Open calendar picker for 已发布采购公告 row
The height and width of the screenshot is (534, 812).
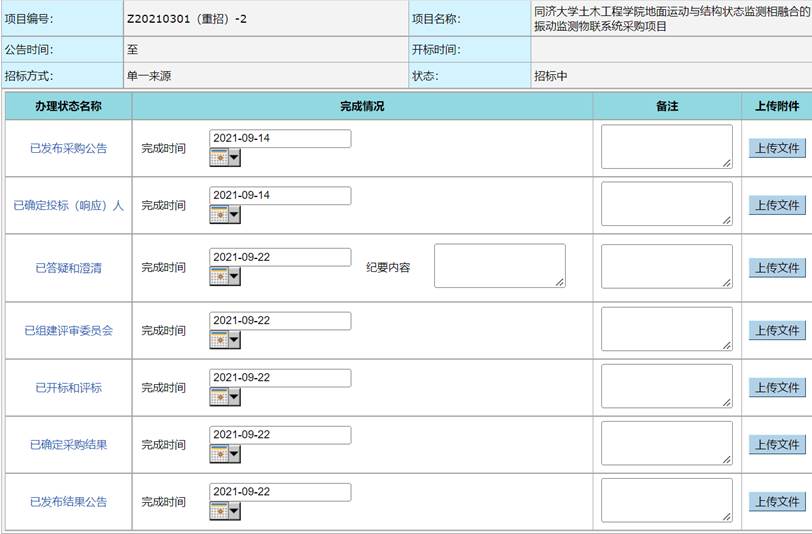pyautogui.click(x=225, y=158)
